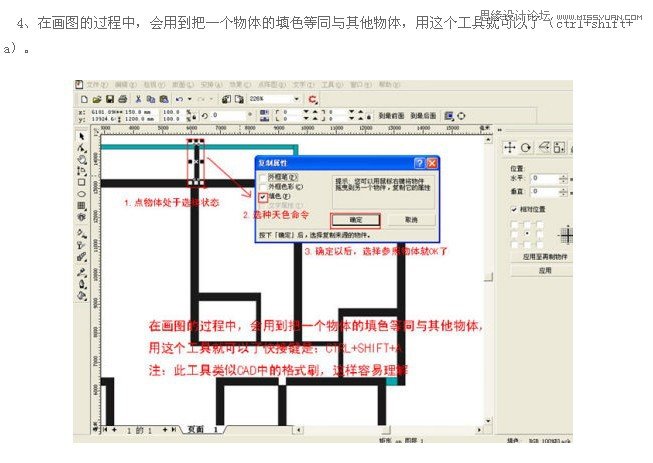653x463 pixels.
Task: Click the vertical scrollbar down arrow
Action: coord(489,421)
